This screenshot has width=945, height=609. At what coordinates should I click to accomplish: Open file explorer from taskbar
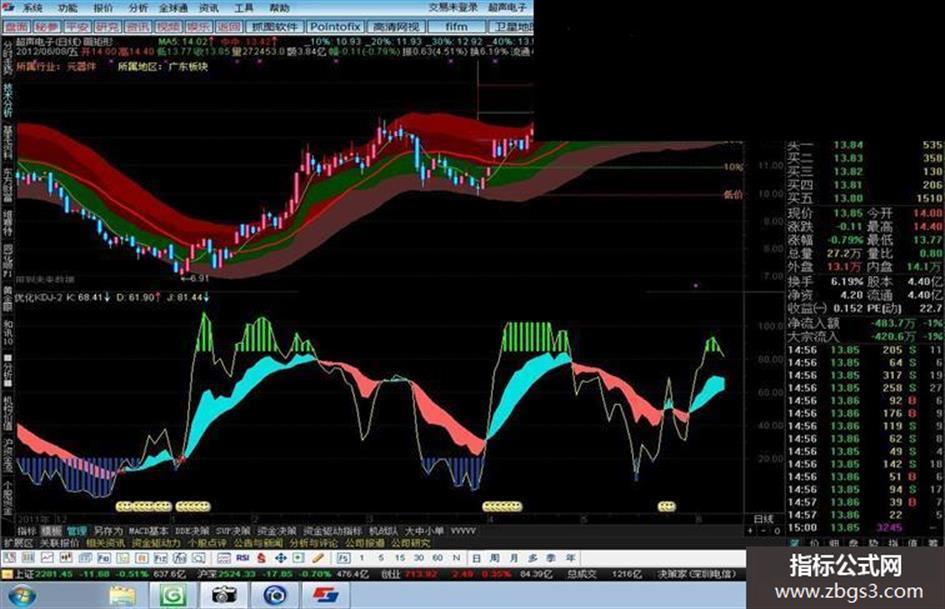click(x=122, y=596)
